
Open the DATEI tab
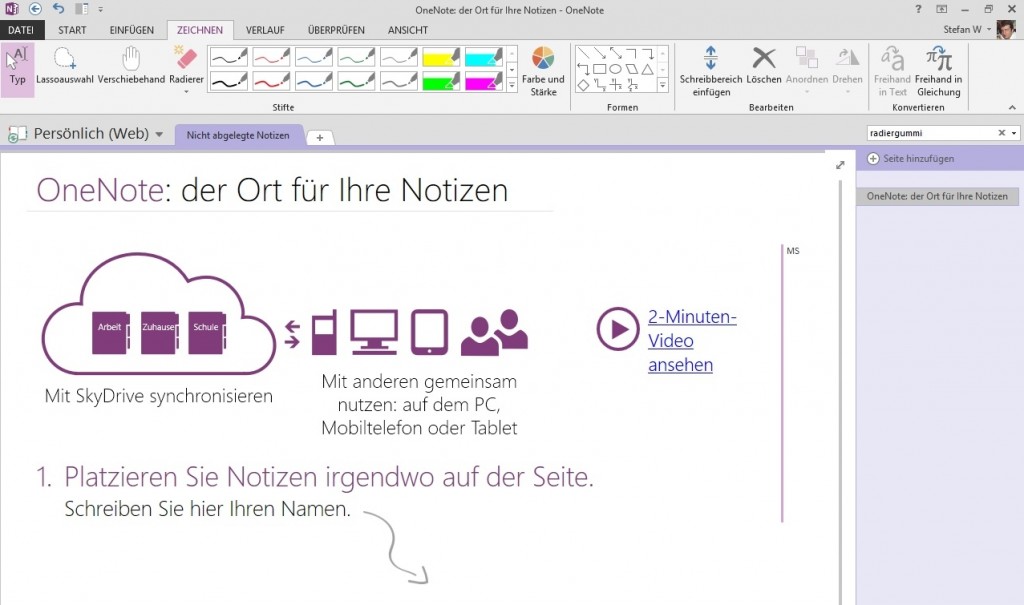22,30
